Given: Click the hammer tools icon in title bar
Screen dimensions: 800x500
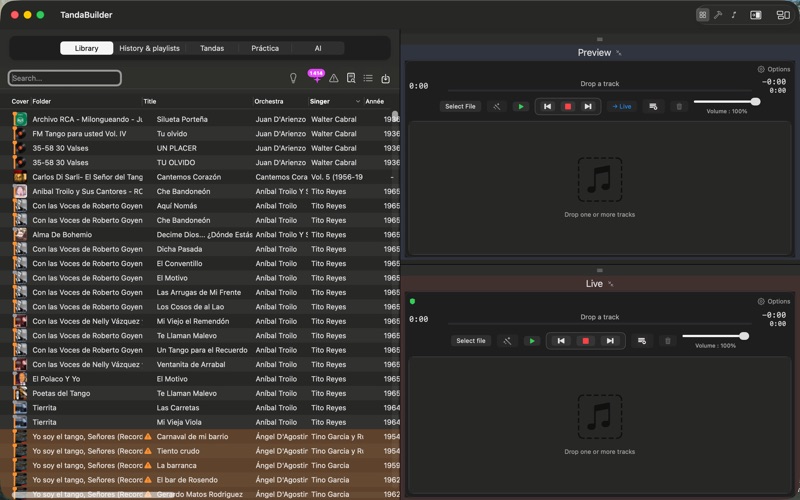Looking at the screenshot, I should (x=718, y=15).
